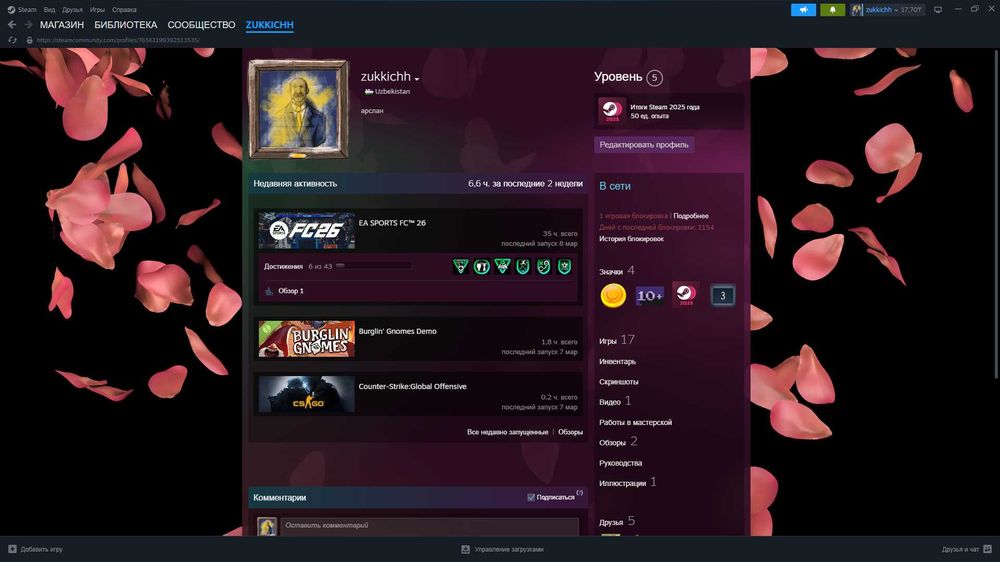
Task: Click the Оставить комментарий input field
Action: coord(430,526)
